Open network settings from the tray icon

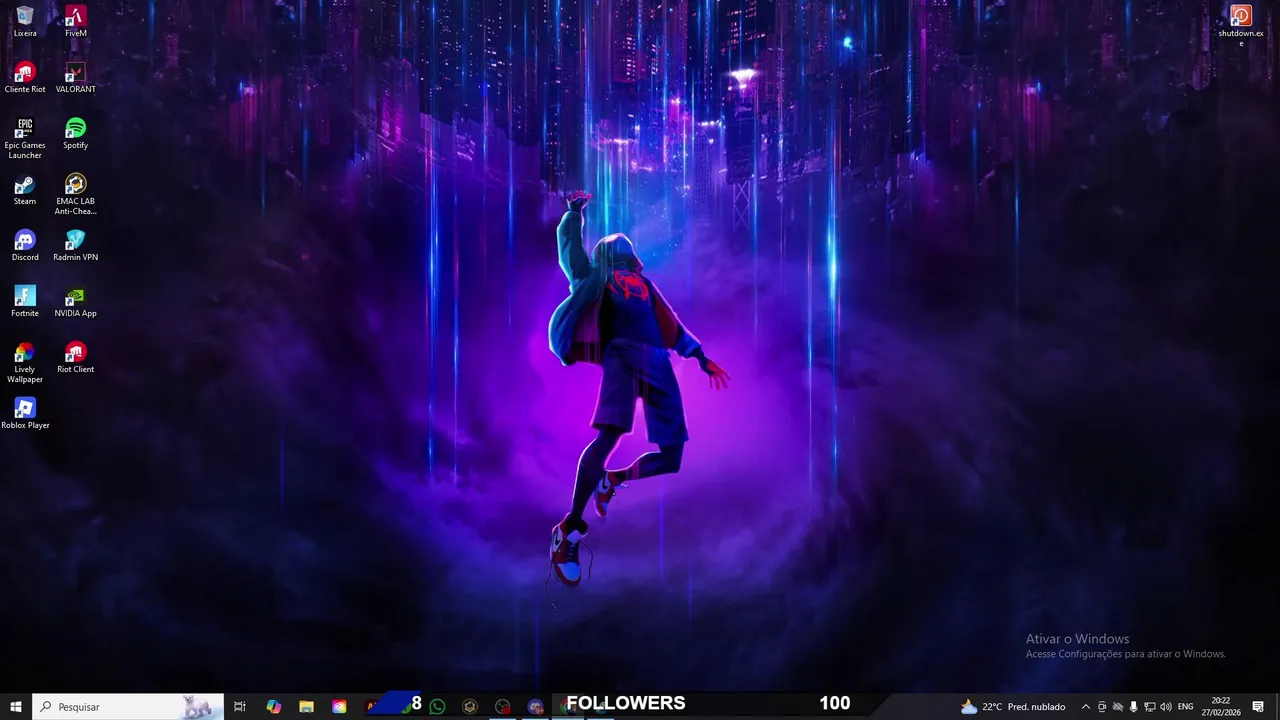pos(1149,707)
